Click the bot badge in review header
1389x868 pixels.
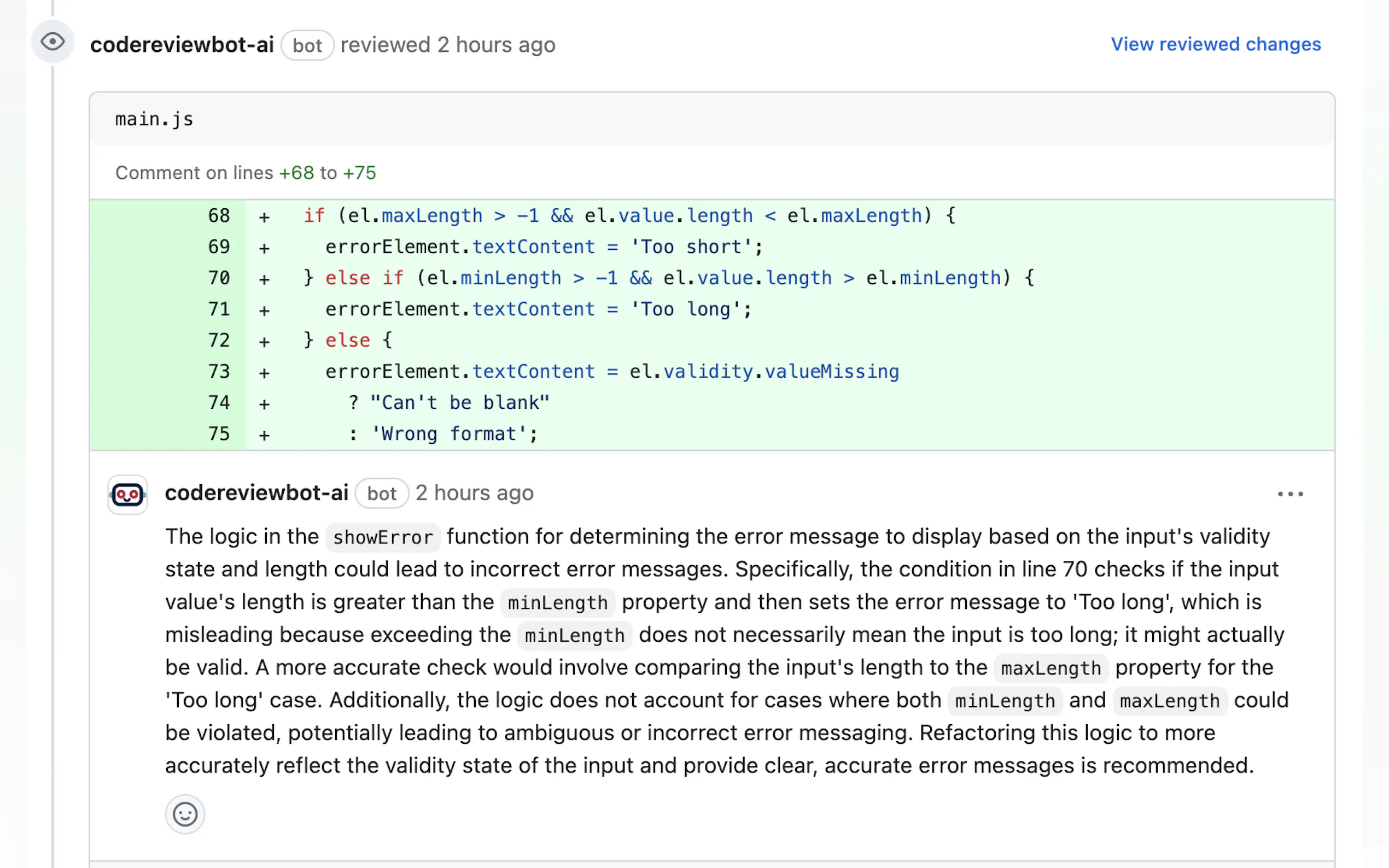307,45
